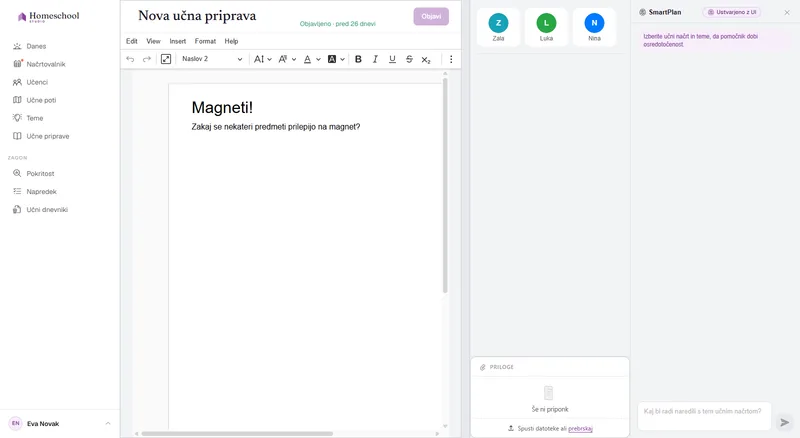Screen dimensions: 800x438
Task: Click the Magneti! heading in the document
Action: tap(222, 107)
